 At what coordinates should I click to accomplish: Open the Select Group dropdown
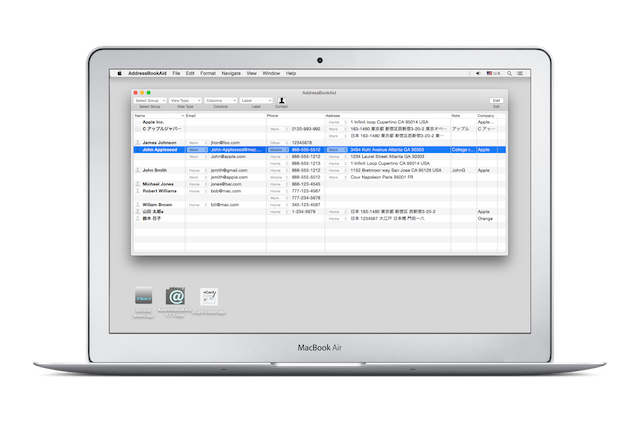tap(150, 100)
